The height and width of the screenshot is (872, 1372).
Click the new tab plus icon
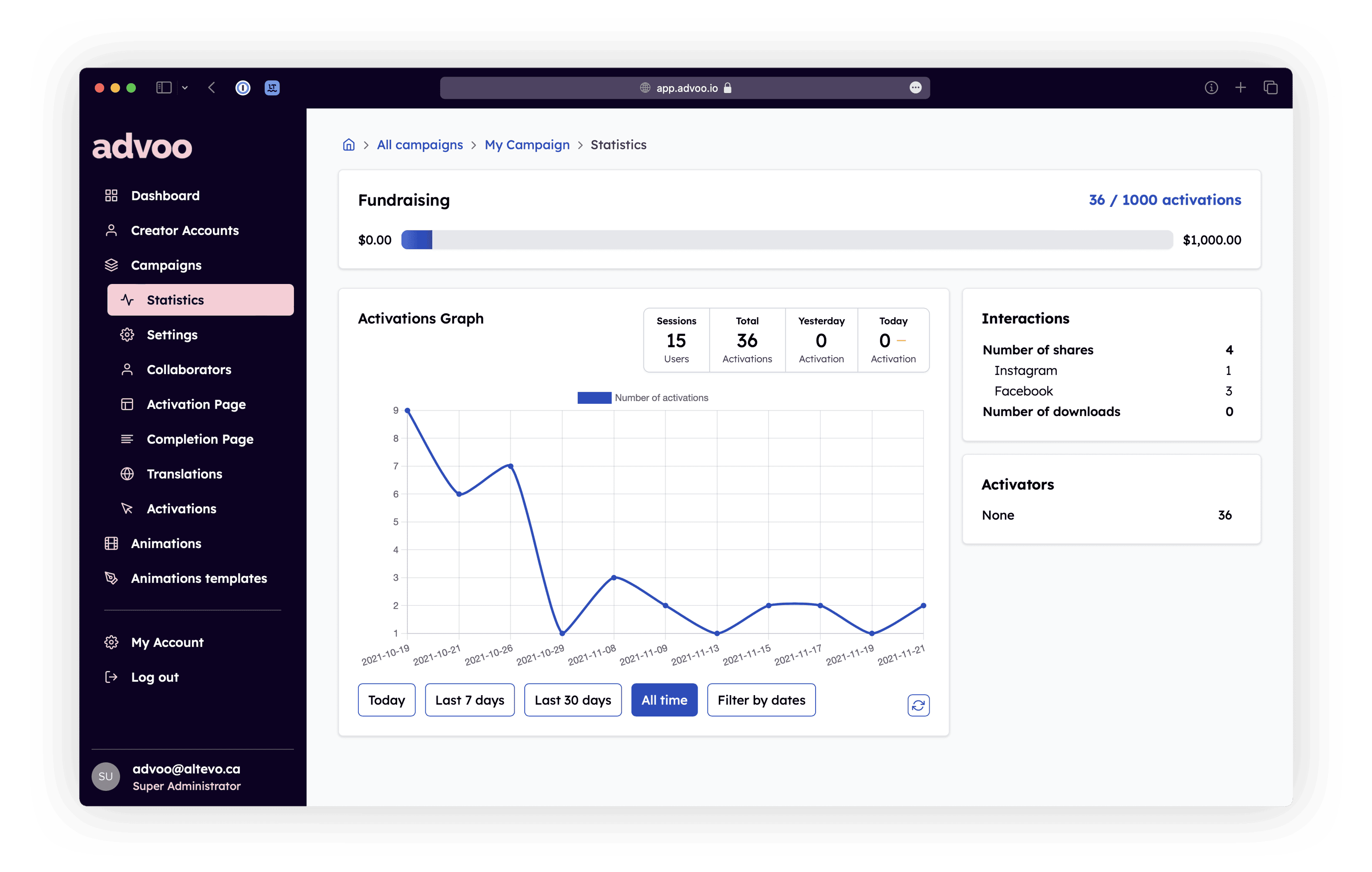pyautogui.click(x=1241, y=88)
